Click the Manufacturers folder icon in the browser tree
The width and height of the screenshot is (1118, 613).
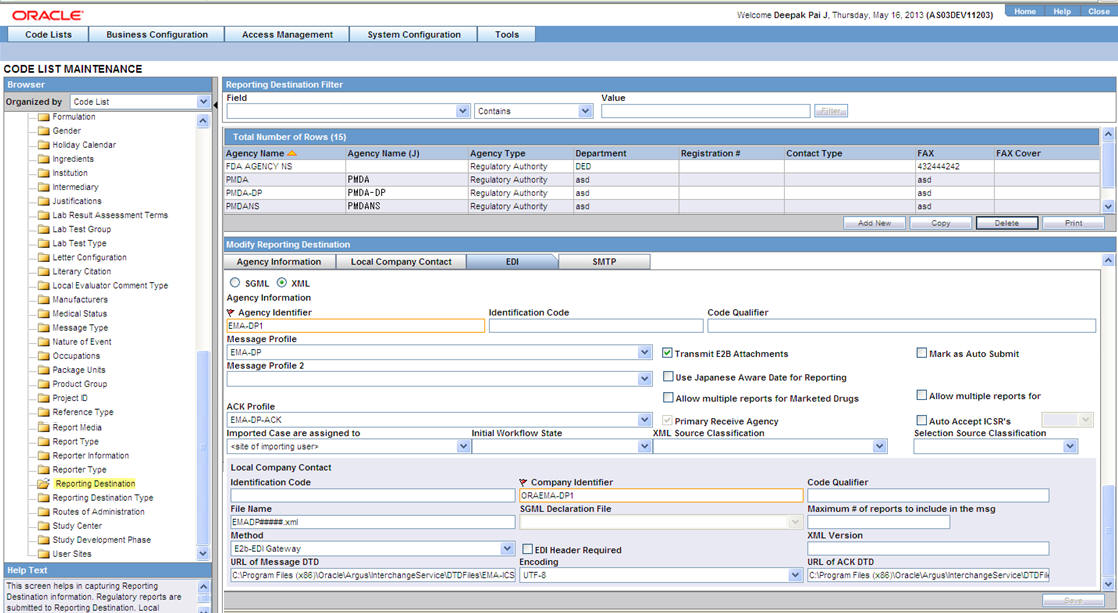coord(45,299)
